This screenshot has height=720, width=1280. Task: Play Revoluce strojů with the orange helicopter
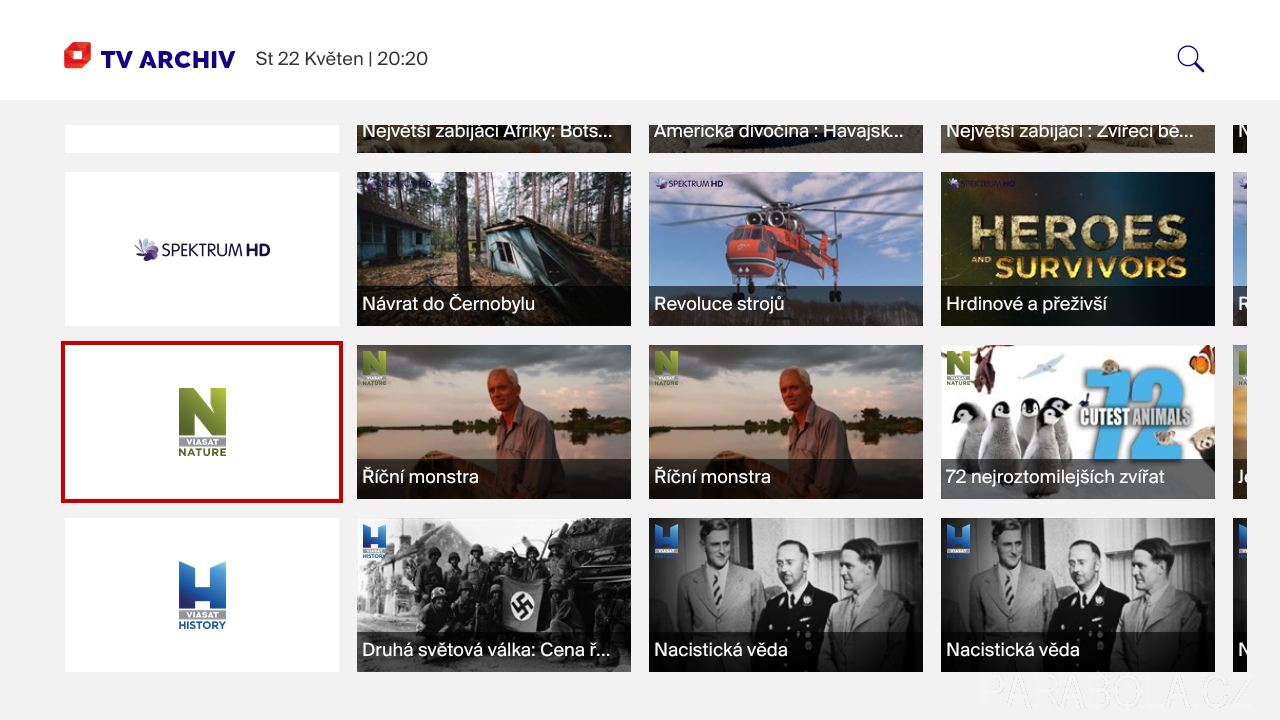786,249
